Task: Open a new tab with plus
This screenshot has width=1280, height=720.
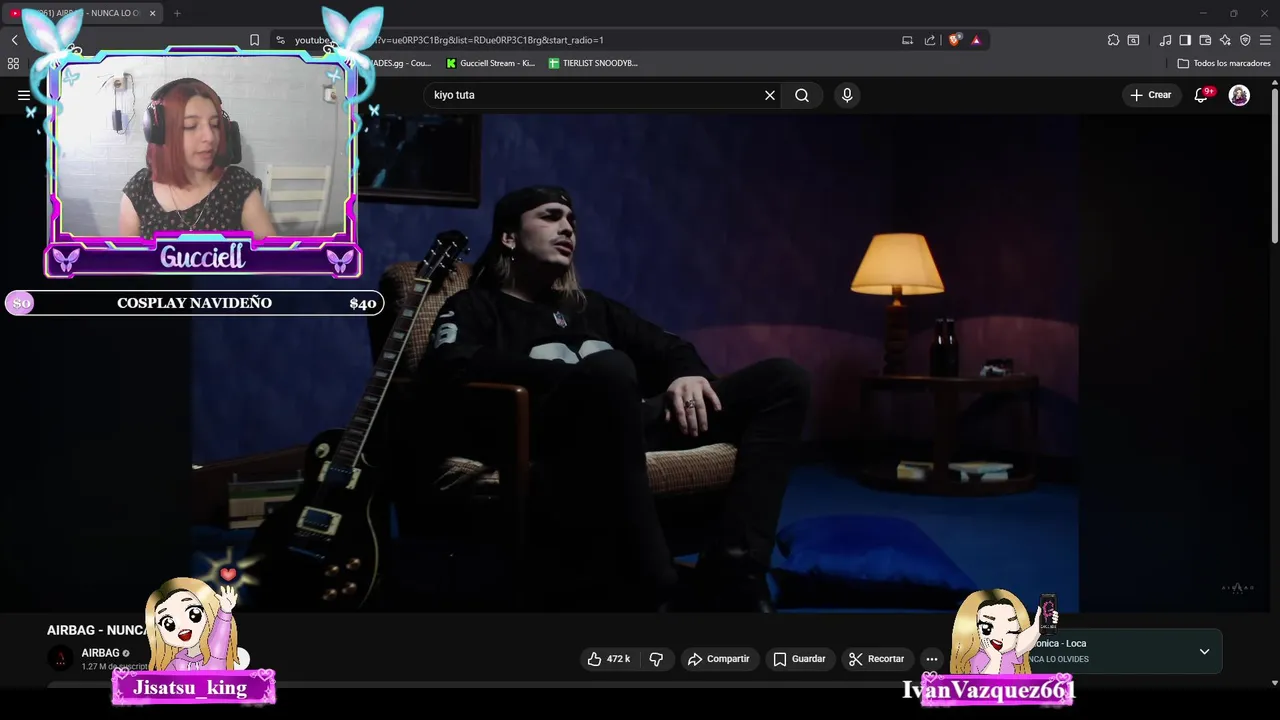Action: coord(177,13)
